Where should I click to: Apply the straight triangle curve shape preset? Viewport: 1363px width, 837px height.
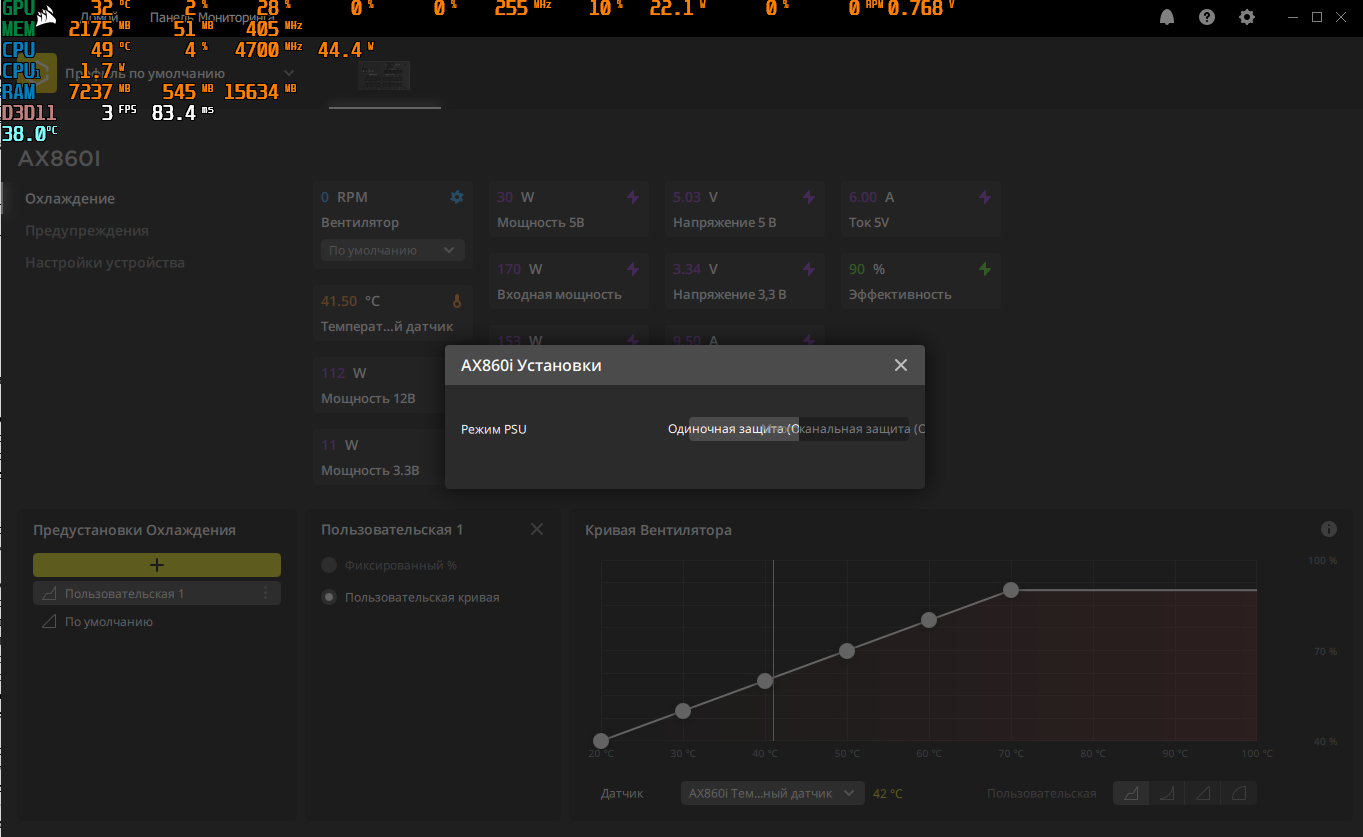click(1203, 793)
